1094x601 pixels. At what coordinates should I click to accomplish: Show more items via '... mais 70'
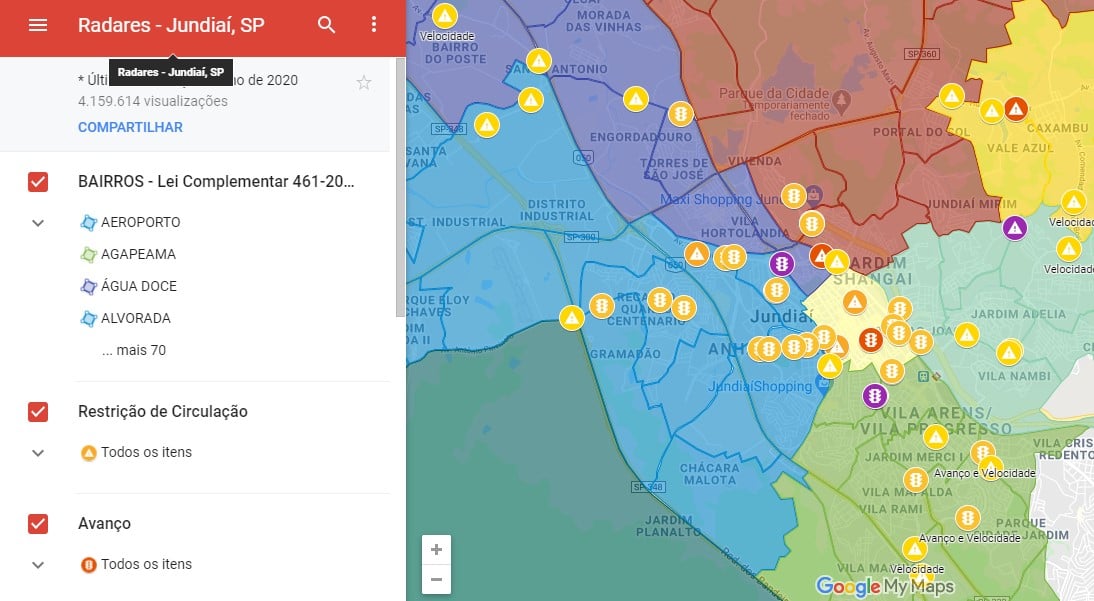point(133,350)
